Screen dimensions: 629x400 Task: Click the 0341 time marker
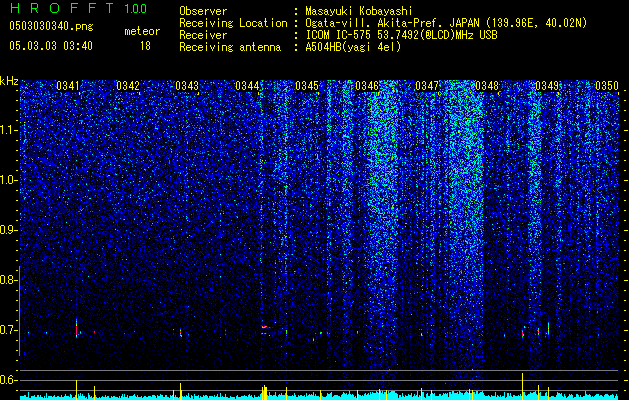pos(68,86)
